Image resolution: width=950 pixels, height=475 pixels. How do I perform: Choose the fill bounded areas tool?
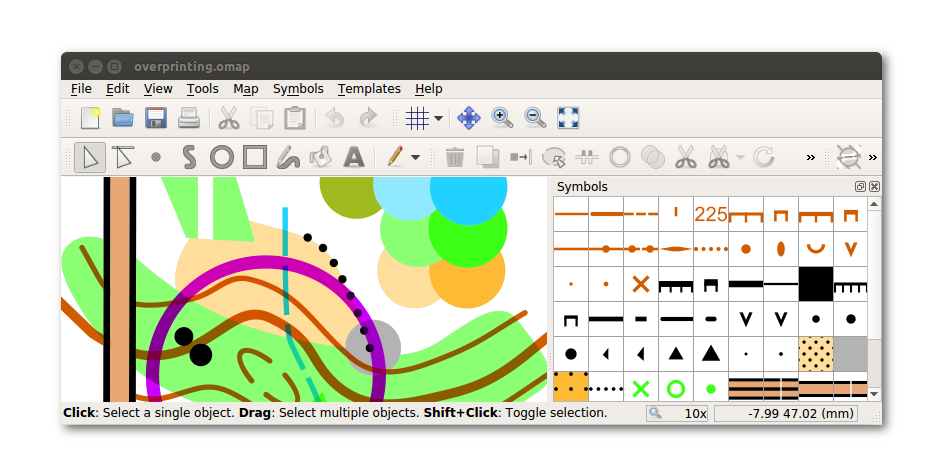pos(321,158)
